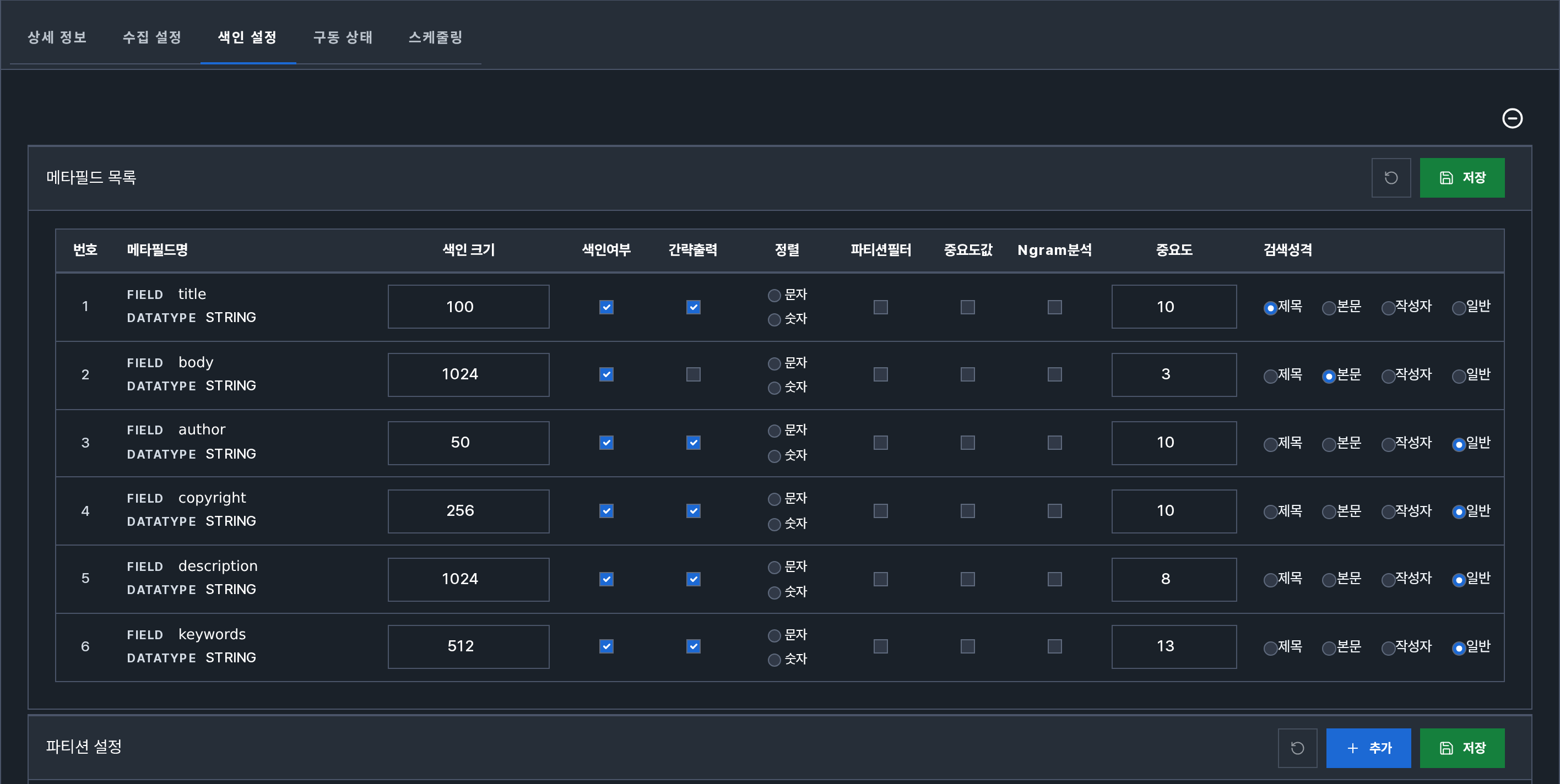Set copyright 검색성격 to 제목

[x=1270, y=512]
